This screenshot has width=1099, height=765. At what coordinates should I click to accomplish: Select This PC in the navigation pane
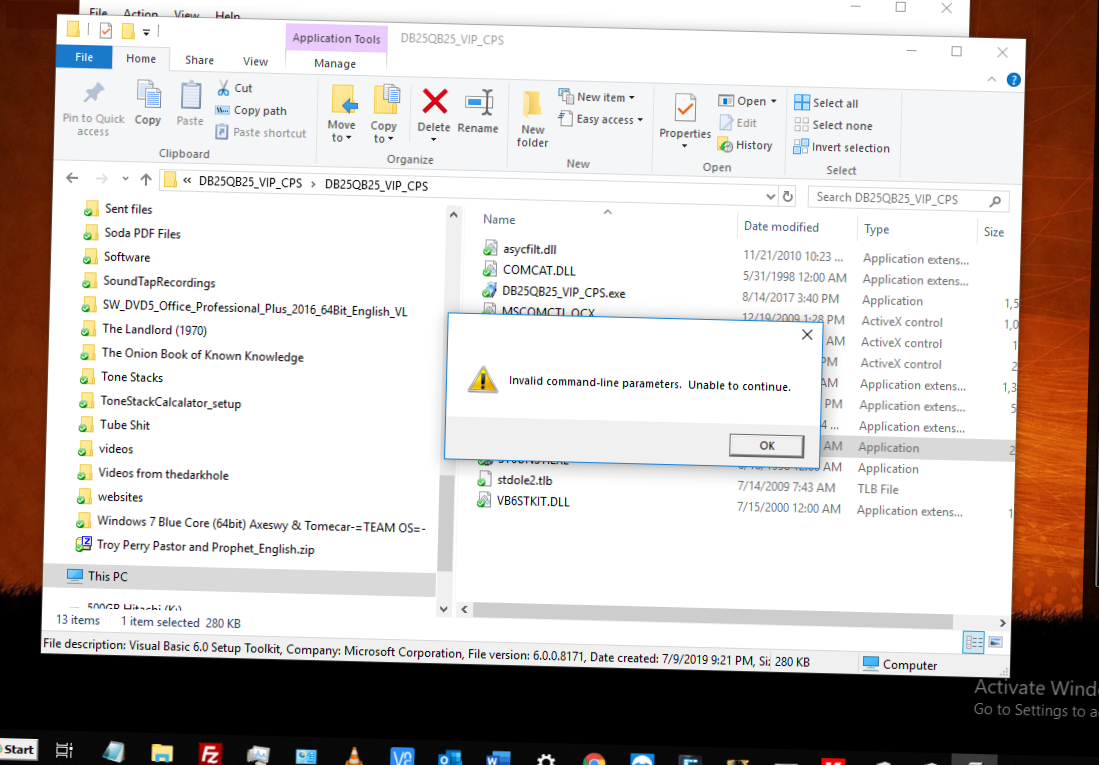tap(97, 576)
